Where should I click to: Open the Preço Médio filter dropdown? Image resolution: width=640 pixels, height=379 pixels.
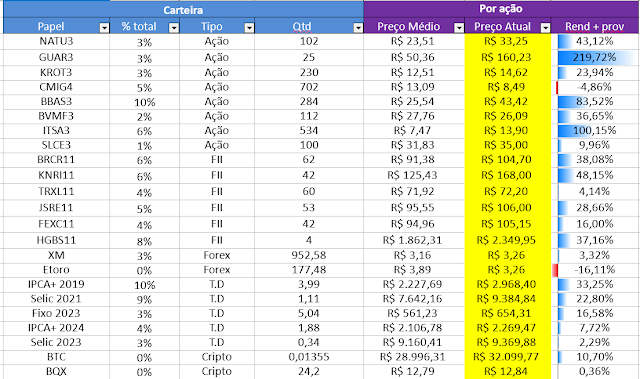pyautogui.click(x=459, y=27)
